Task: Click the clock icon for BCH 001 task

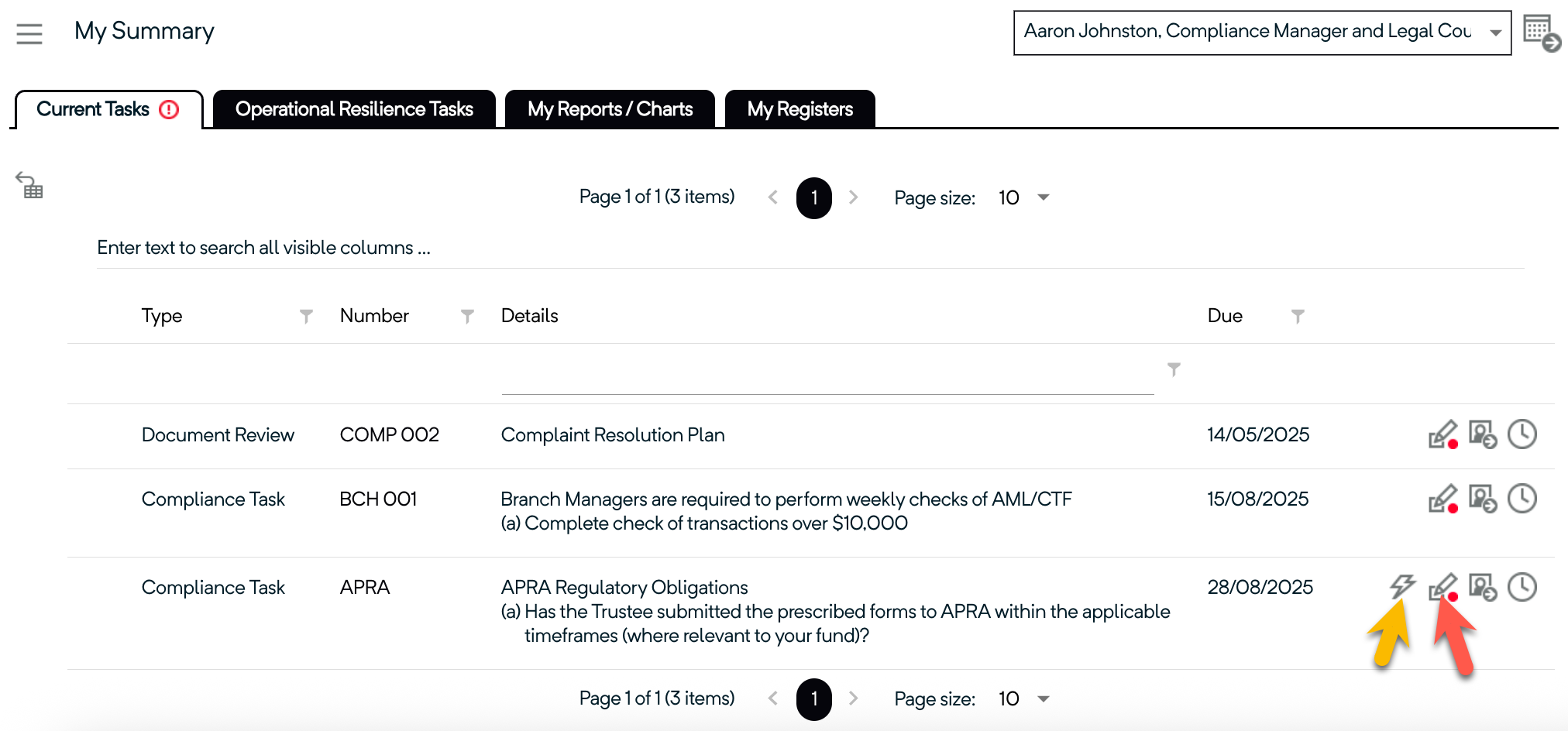Action: click(x=1522, y=499)
